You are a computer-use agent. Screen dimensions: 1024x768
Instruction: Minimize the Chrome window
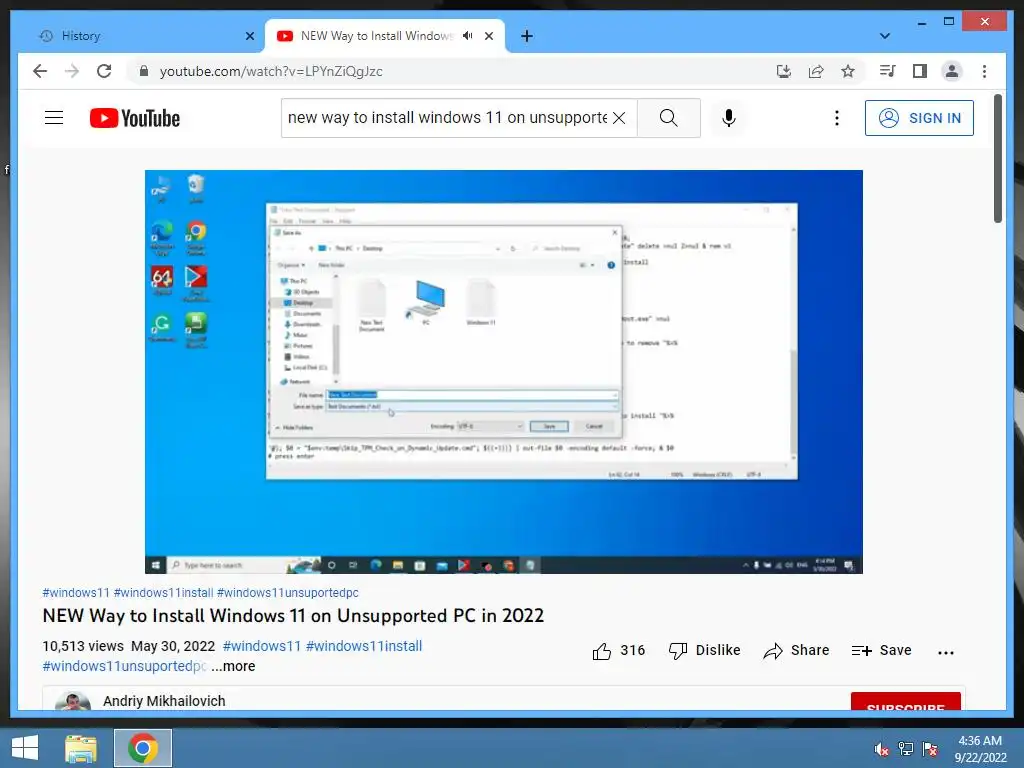tap(921, 22)
